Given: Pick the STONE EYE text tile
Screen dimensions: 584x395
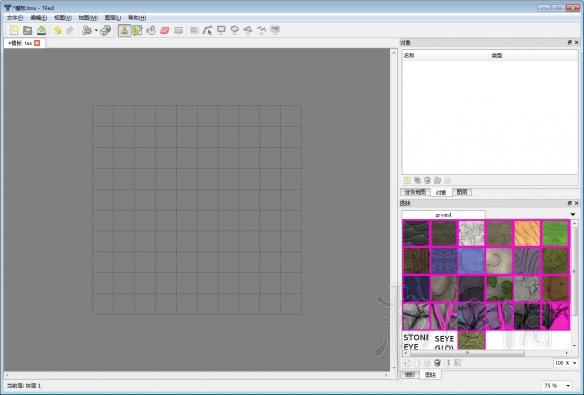Looking at the screenshot, I should pos(416,341).
